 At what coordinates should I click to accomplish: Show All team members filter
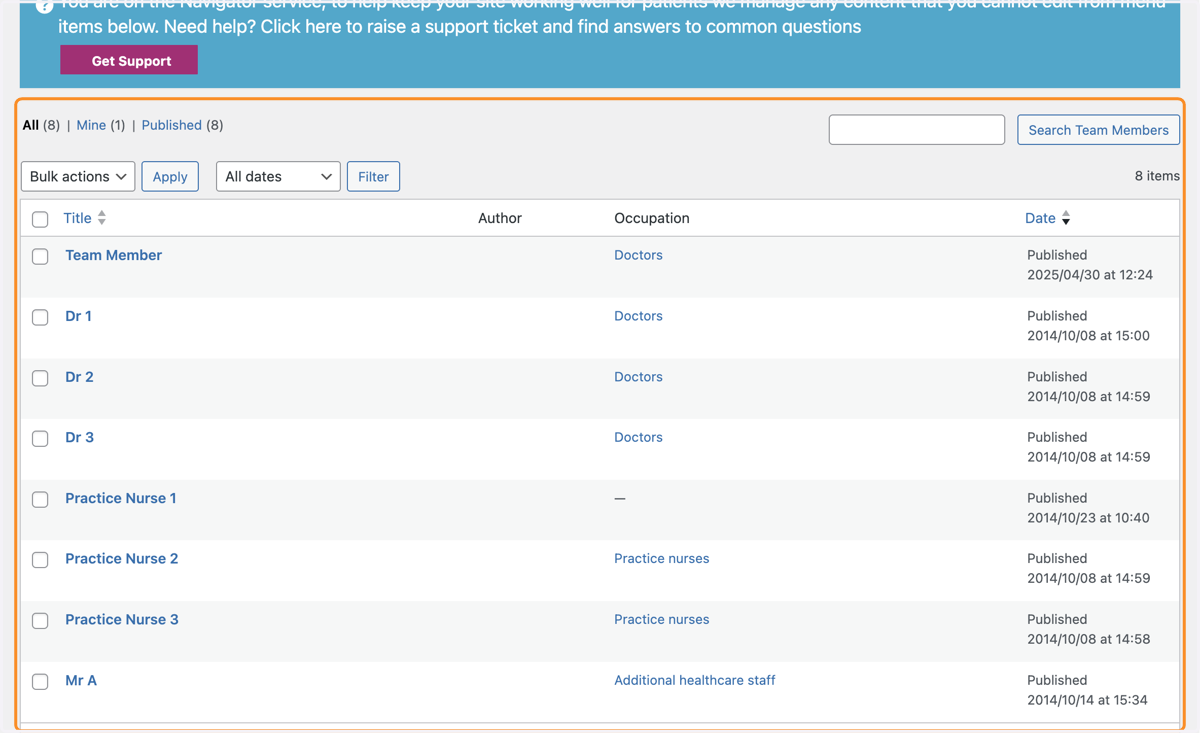pos(30,125)
